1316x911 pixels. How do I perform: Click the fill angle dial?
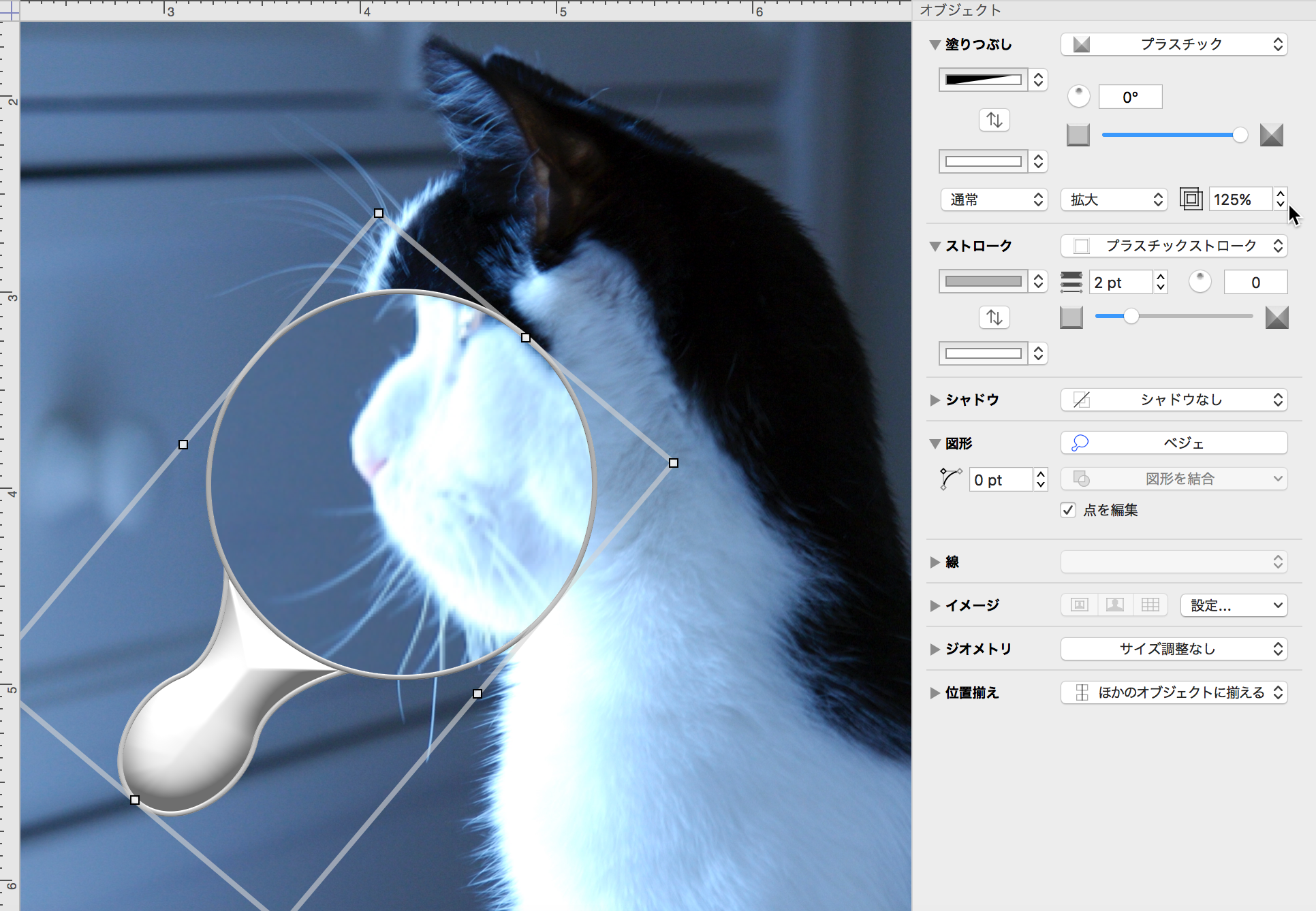pos(1078,97)
